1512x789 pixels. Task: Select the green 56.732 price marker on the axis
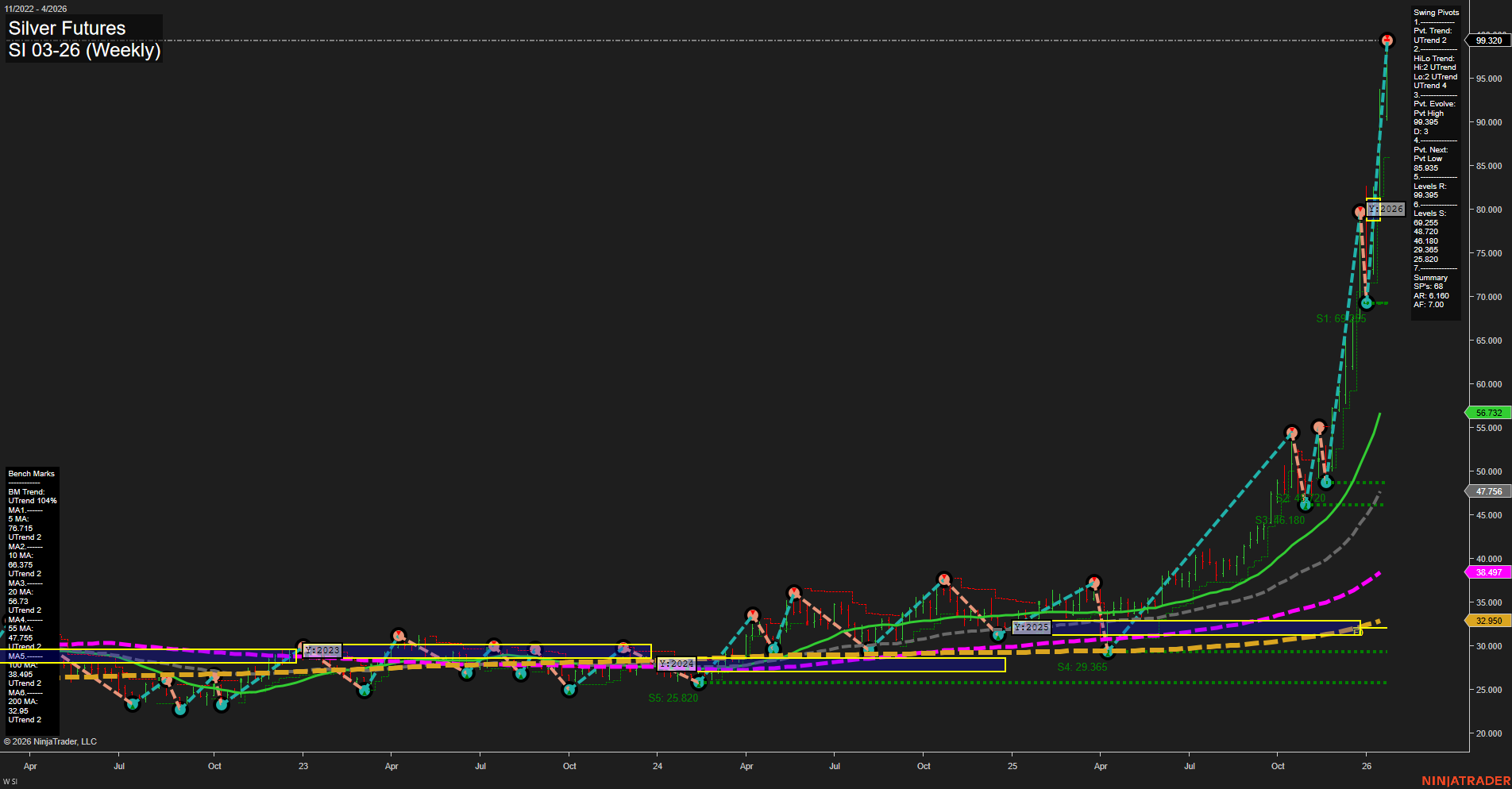(x=1487, y=412)
